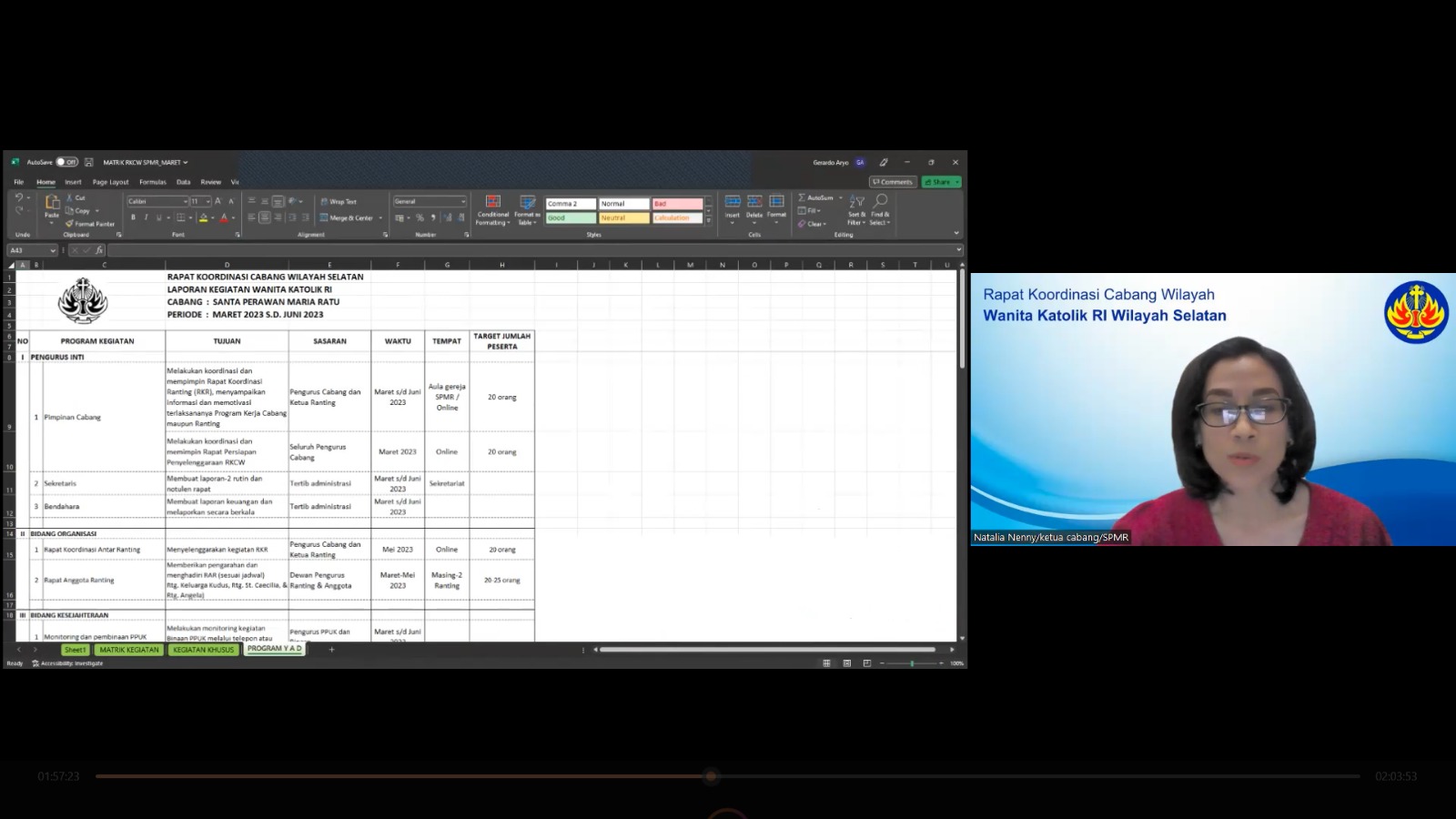Screen dimensions: 1456x819
Task: Click the Find & Select magnifier
Action: coord(880,202)
